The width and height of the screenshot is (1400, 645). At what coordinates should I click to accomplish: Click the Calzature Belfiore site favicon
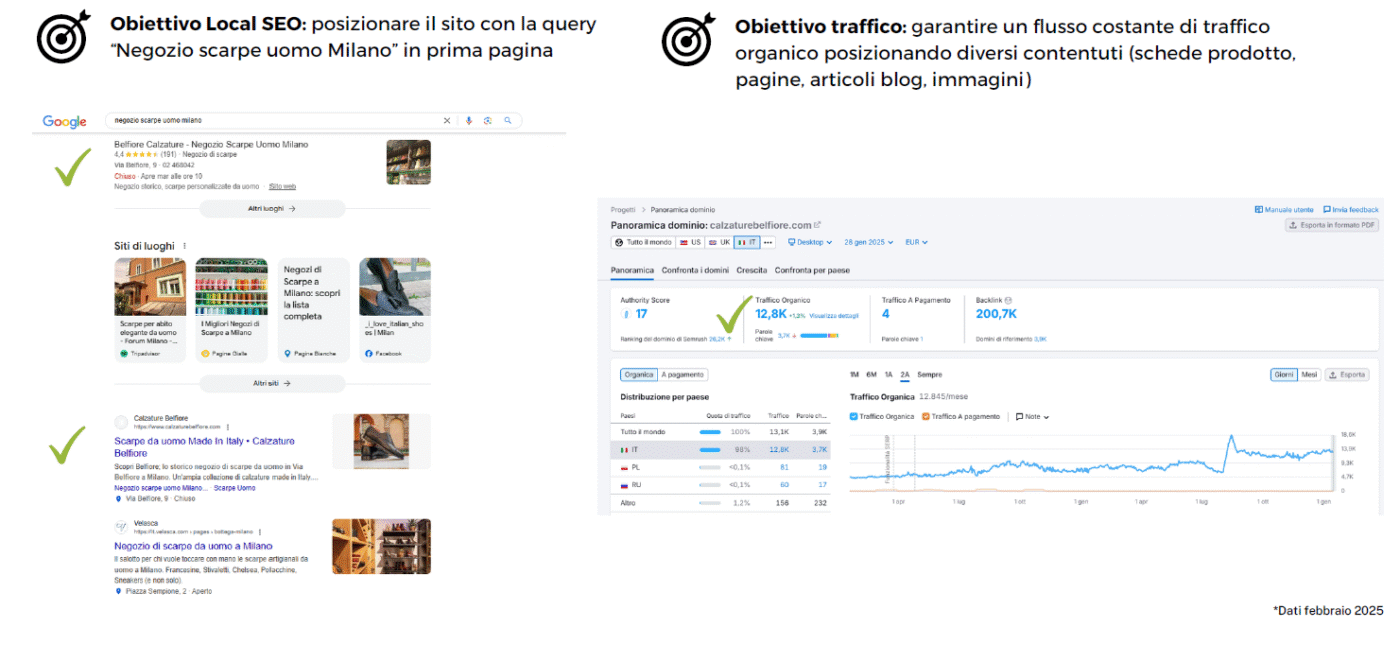coord(121,422)
